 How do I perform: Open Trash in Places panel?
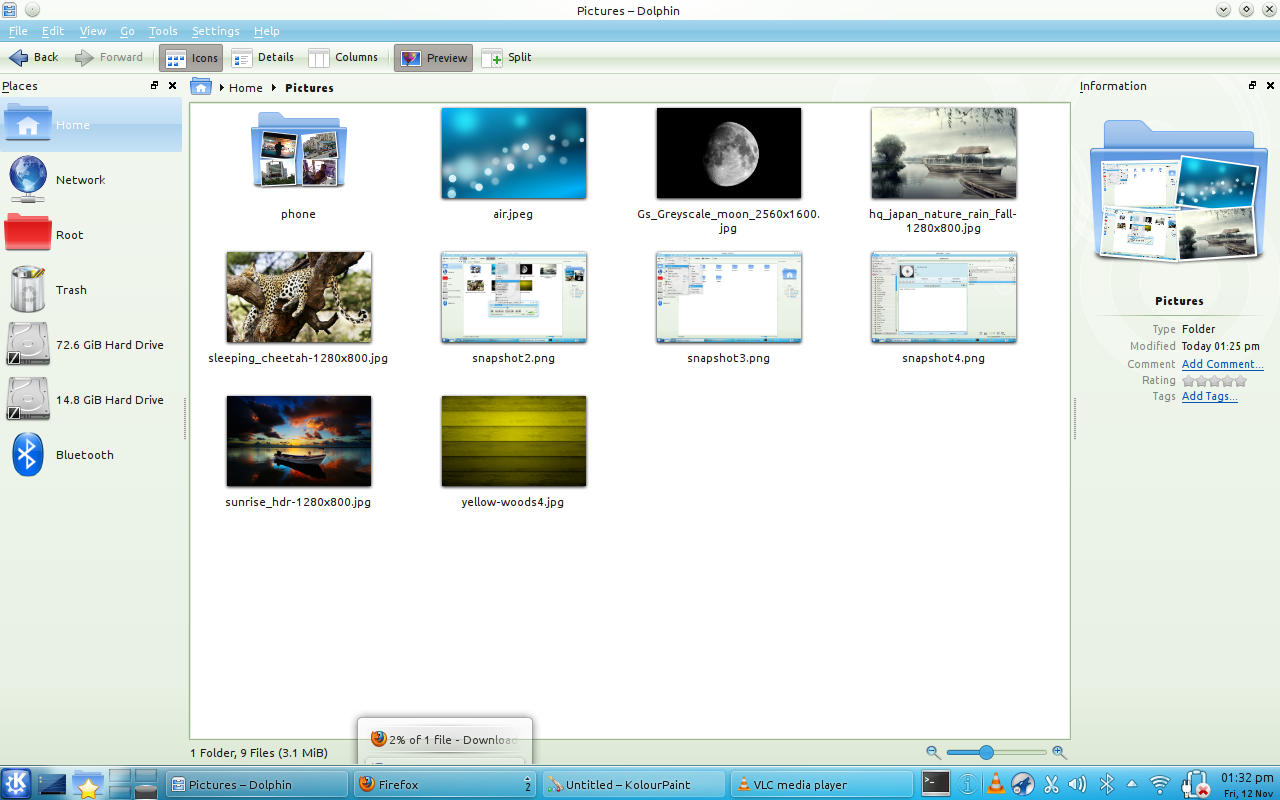click(x=91, y=290)
